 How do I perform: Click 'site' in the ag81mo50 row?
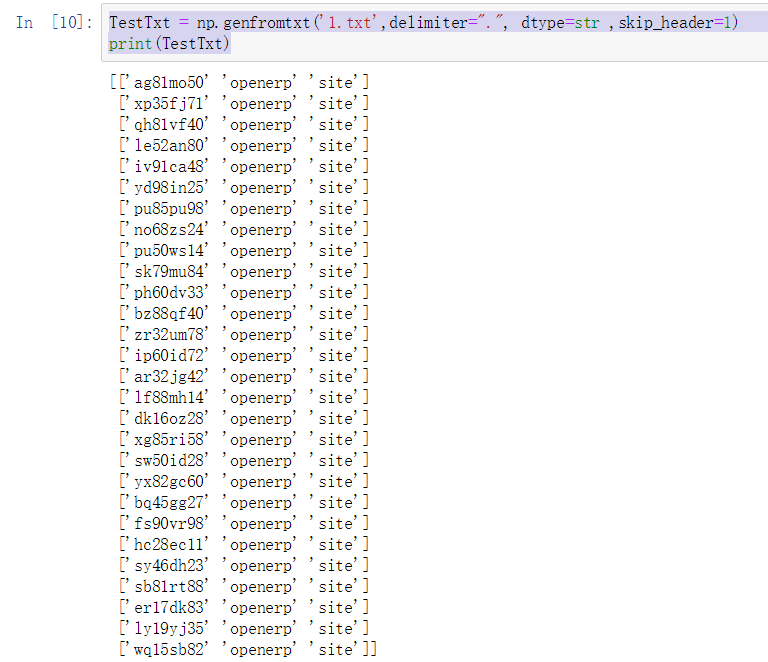tap(335, 82)
